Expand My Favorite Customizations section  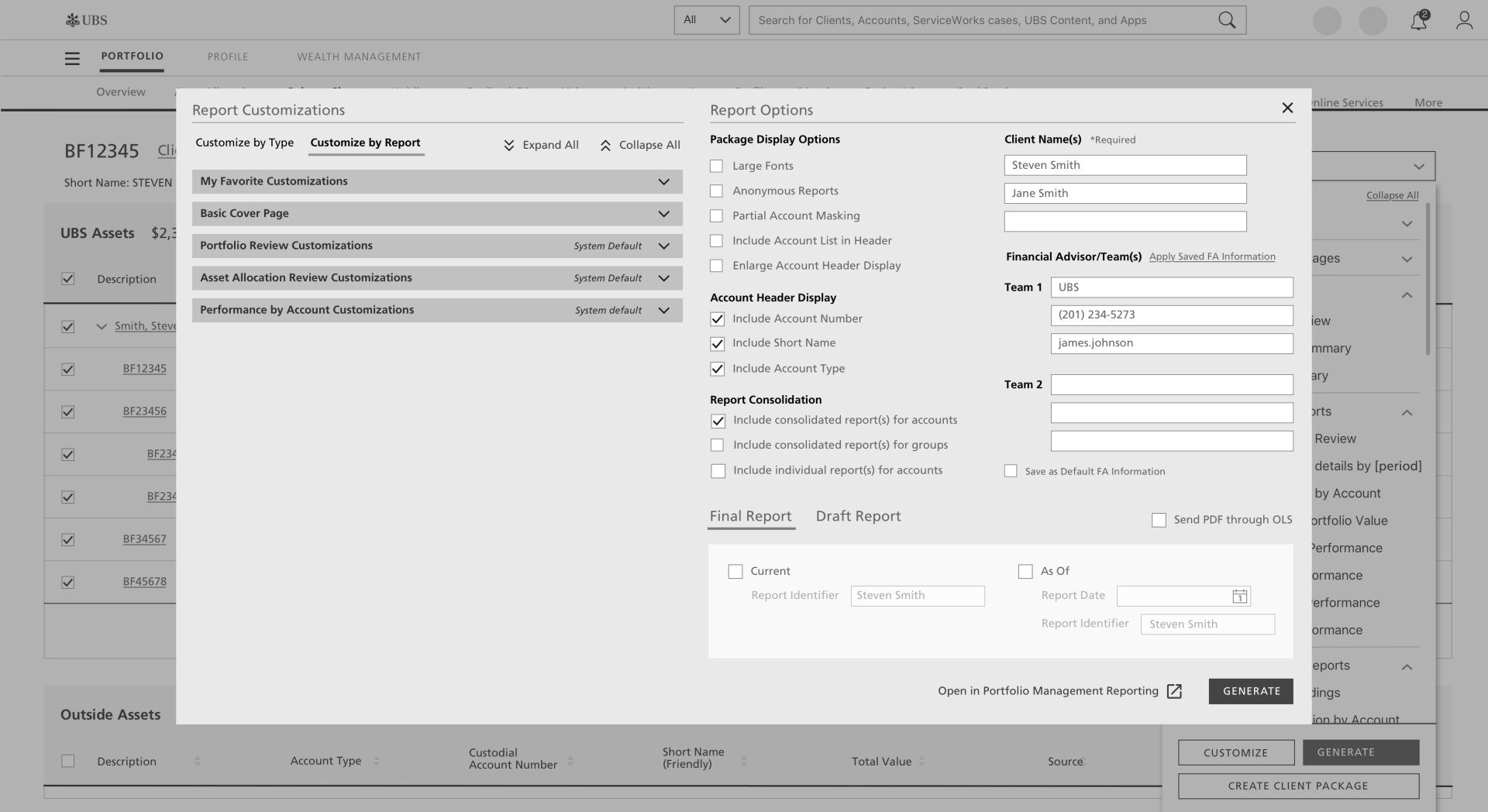tap(437, 181)
